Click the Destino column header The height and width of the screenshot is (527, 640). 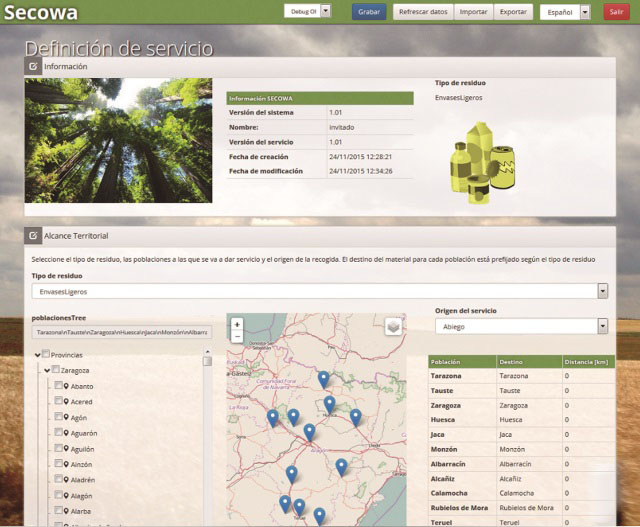[529, 362]
